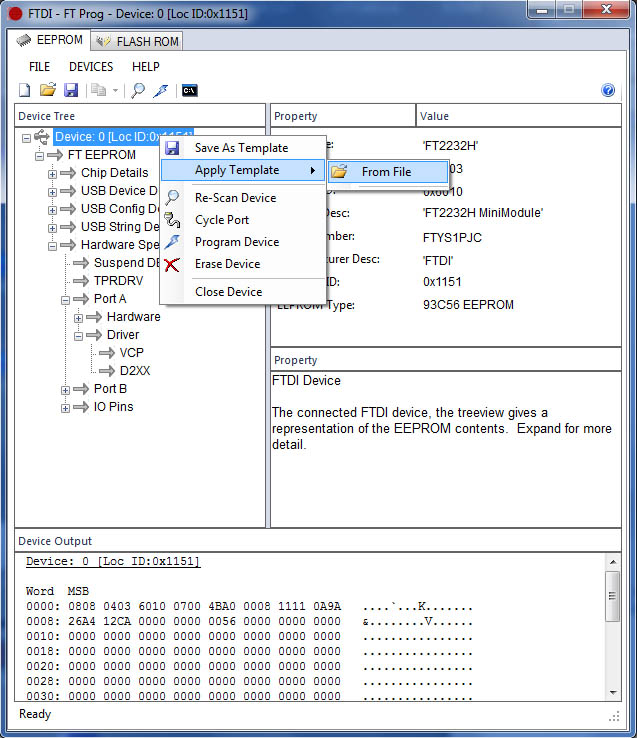The height and width of the screenshot is (738, 637).
Task: Choose Save As Template from context menu
Action: [x=243, y=148]
